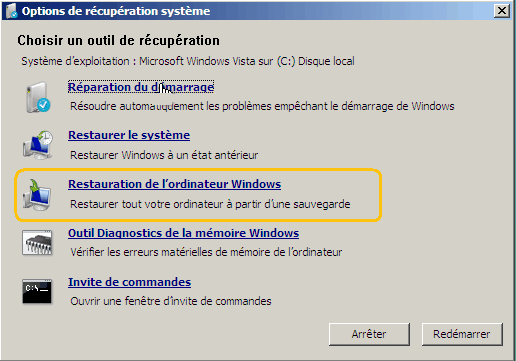
Task: Open the Réparation du démarrage link
Action: pyautogui.click(x=141, y=87)
